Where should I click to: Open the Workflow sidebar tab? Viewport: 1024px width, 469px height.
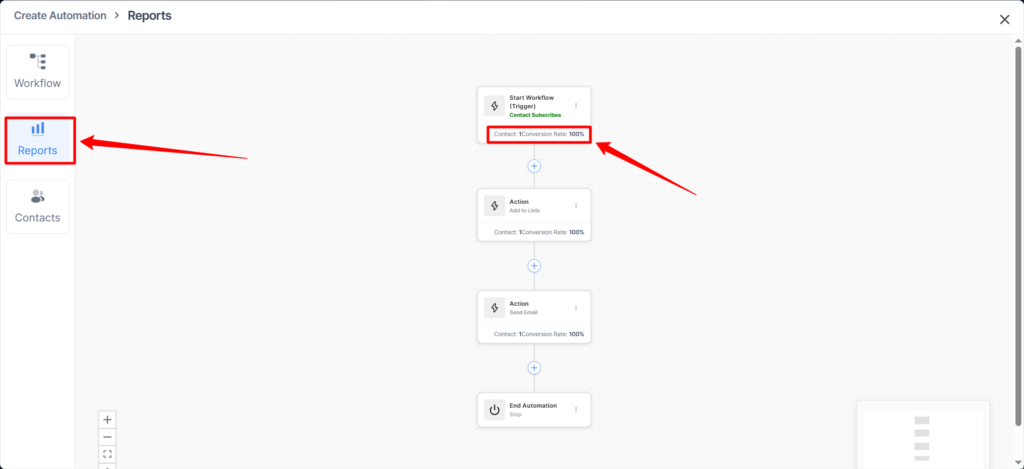(x=38, y=72)
